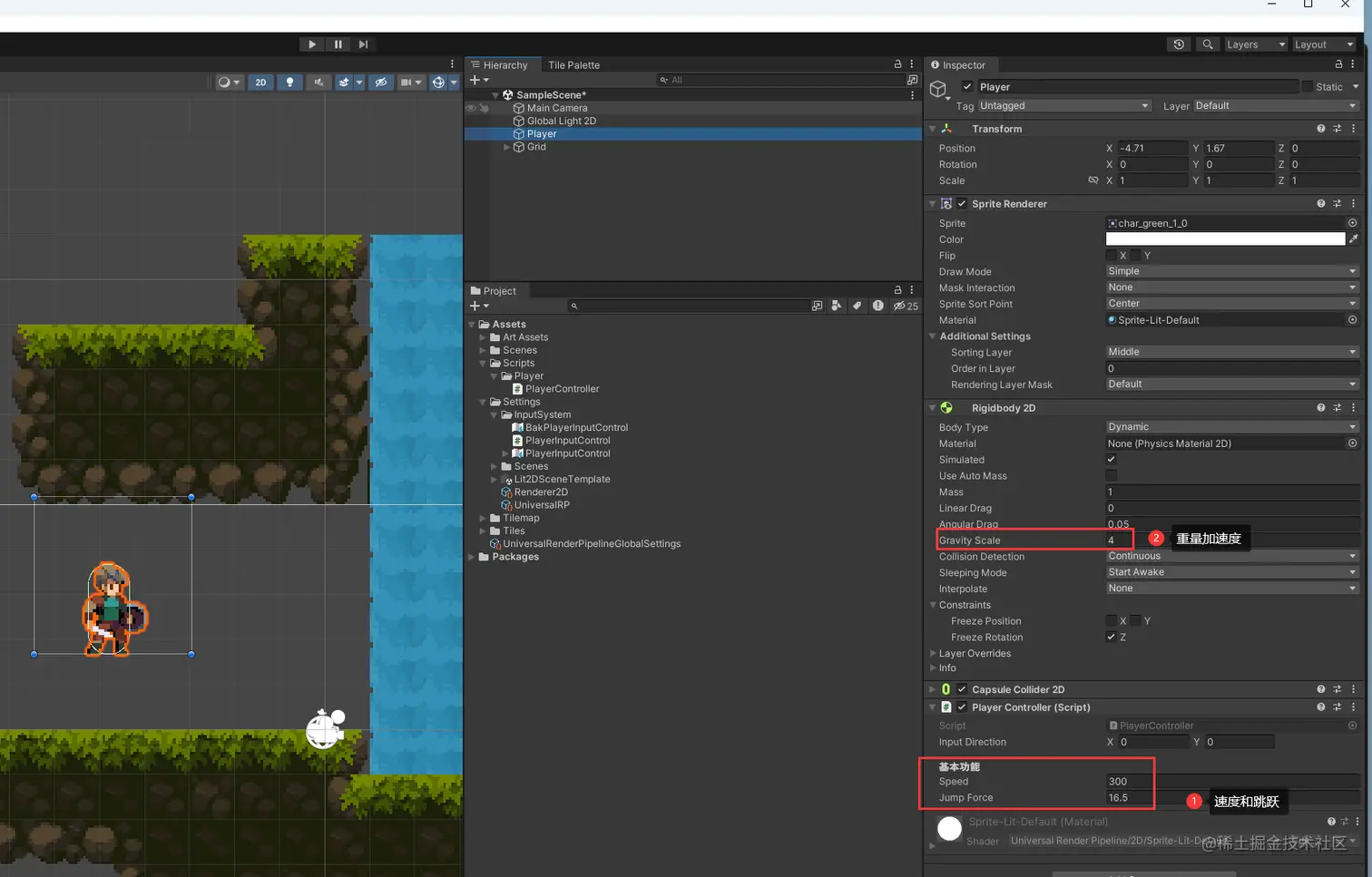
Task: Toggle the Simulated checkbox
Action: point(1111,460)
